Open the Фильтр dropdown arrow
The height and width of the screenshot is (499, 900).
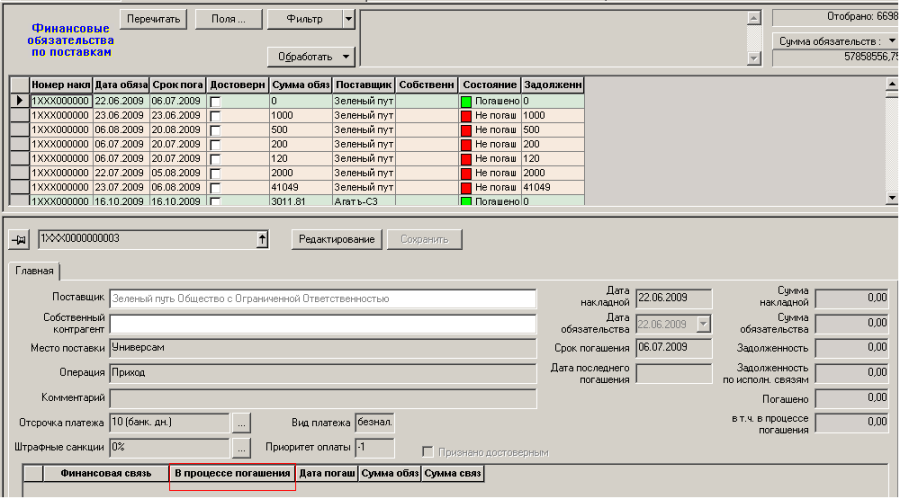click(348, 19)
